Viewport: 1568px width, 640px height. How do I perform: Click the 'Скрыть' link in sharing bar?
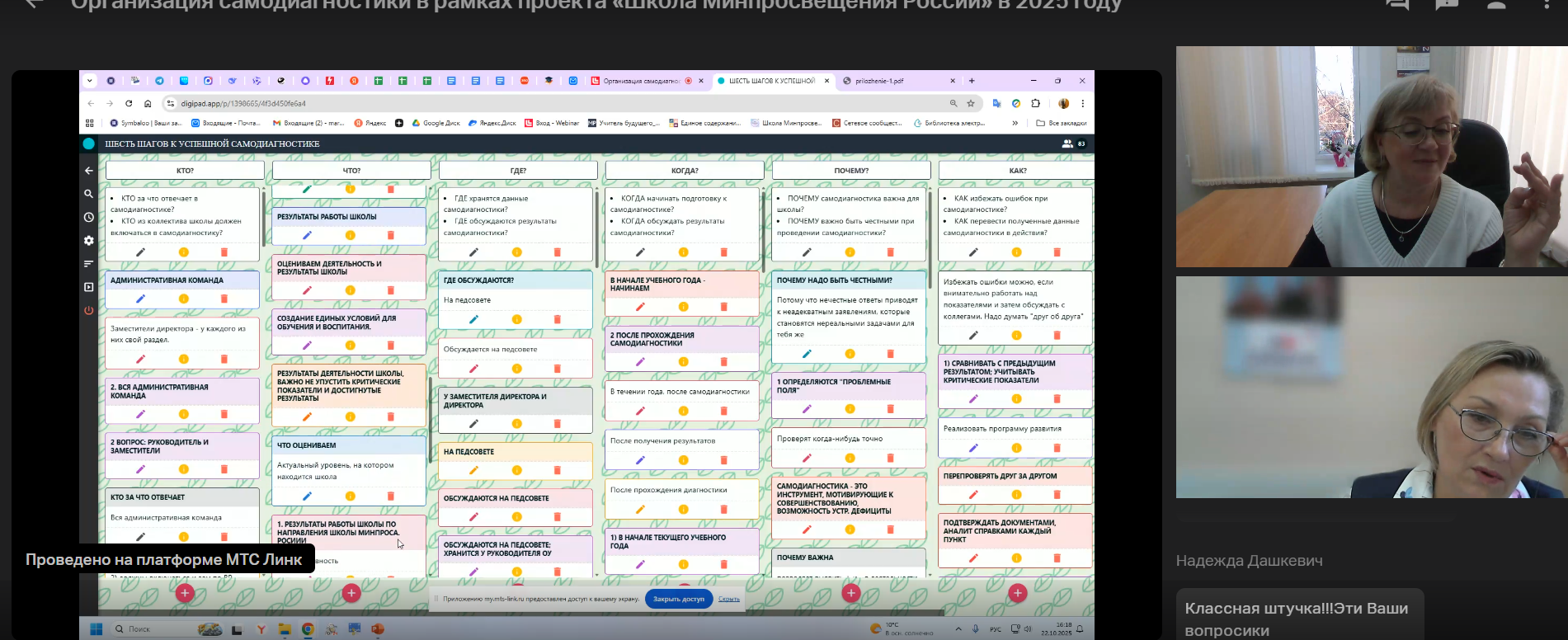(728, 599)
